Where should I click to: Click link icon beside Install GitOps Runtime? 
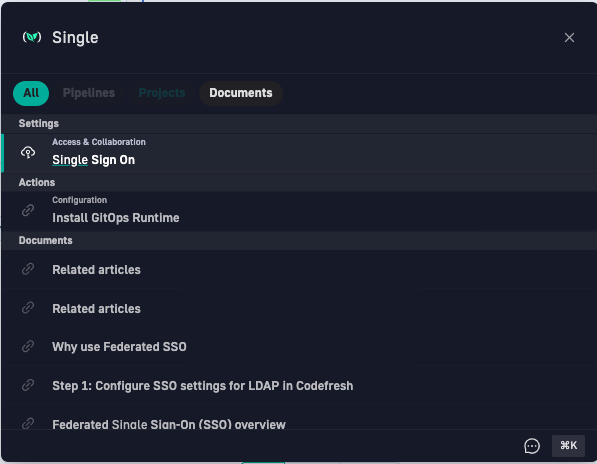tap(28, 210)
